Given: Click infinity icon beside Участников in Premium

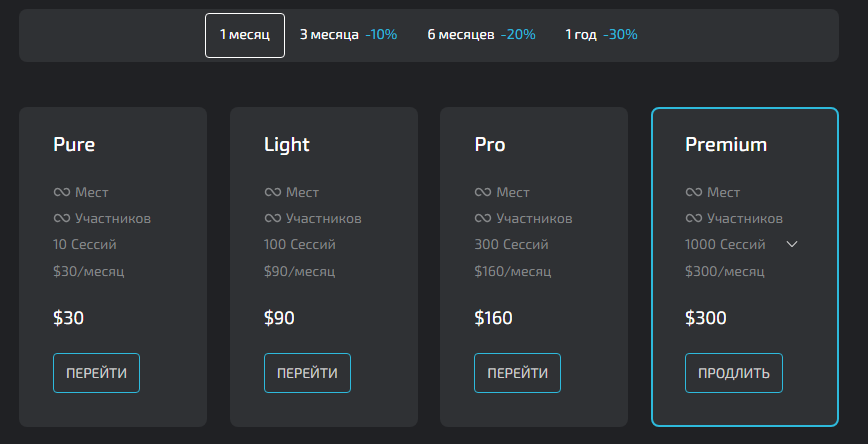Looking at the screenshot, I should pos(694,219).
